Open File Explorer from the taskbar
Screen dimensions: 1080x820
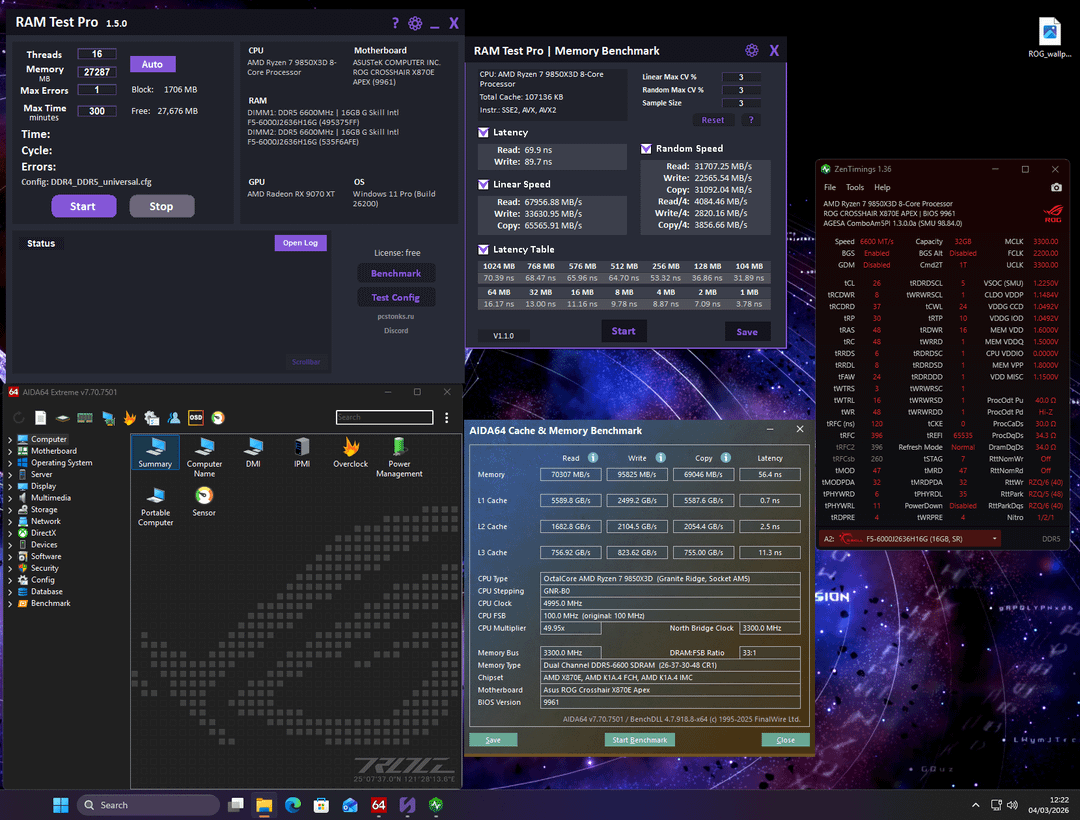pos(264,805)
